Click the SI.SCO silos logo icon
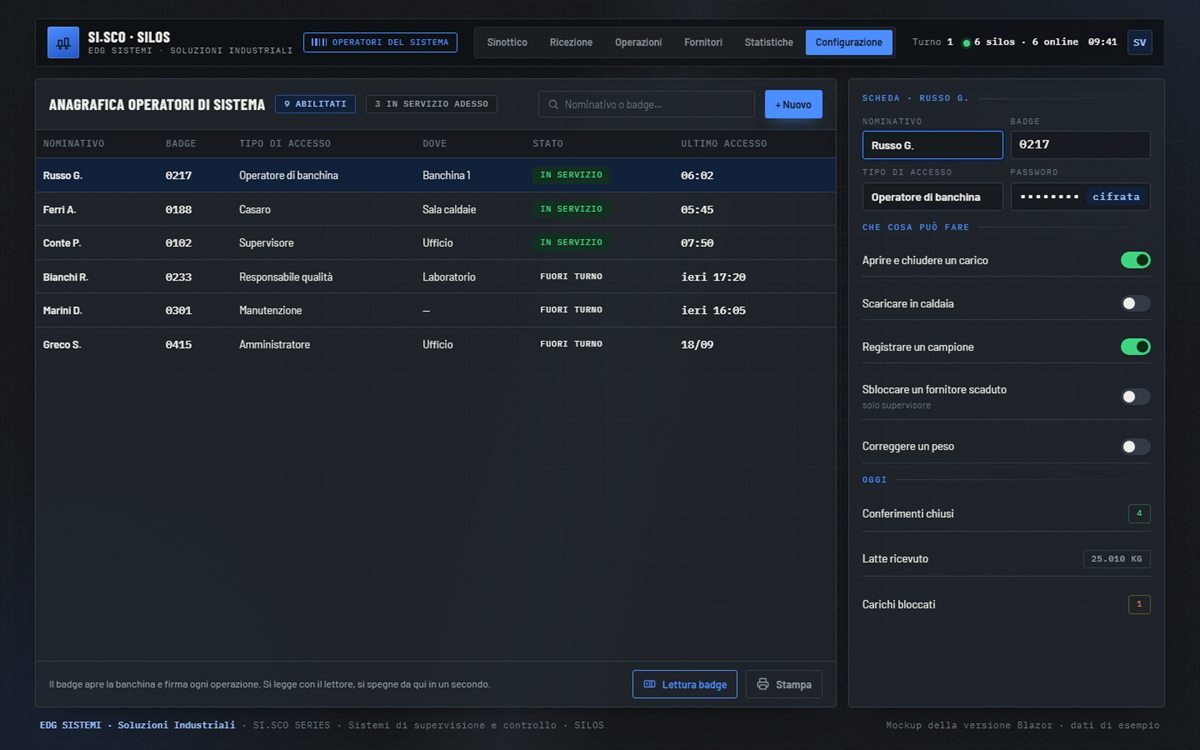This screenshot has height=750, width=1200. click(63, 43)
